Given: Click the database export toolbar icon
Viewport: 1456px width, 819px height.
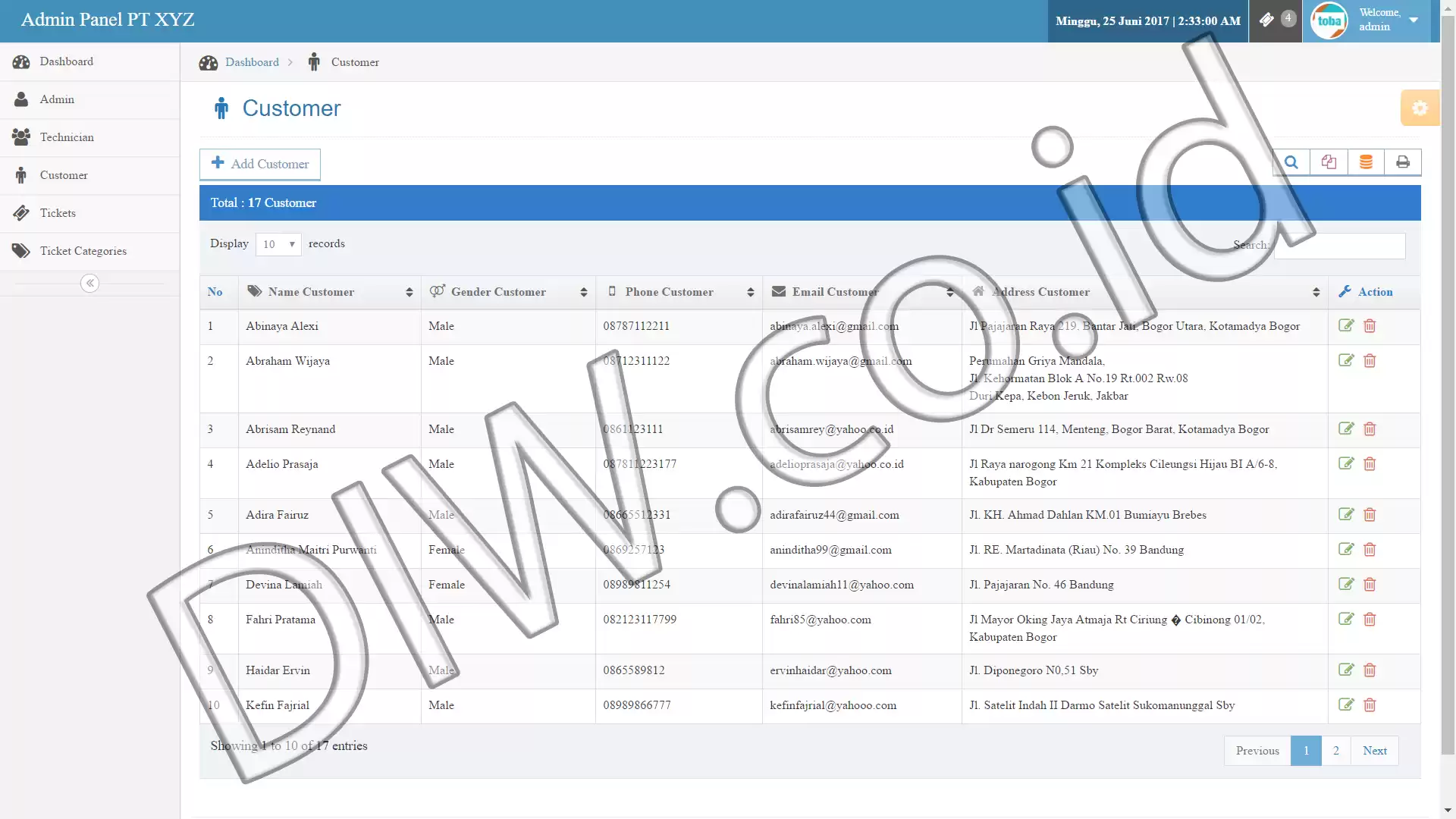Looking at the screenshot, I should (x=1366, y=162).
